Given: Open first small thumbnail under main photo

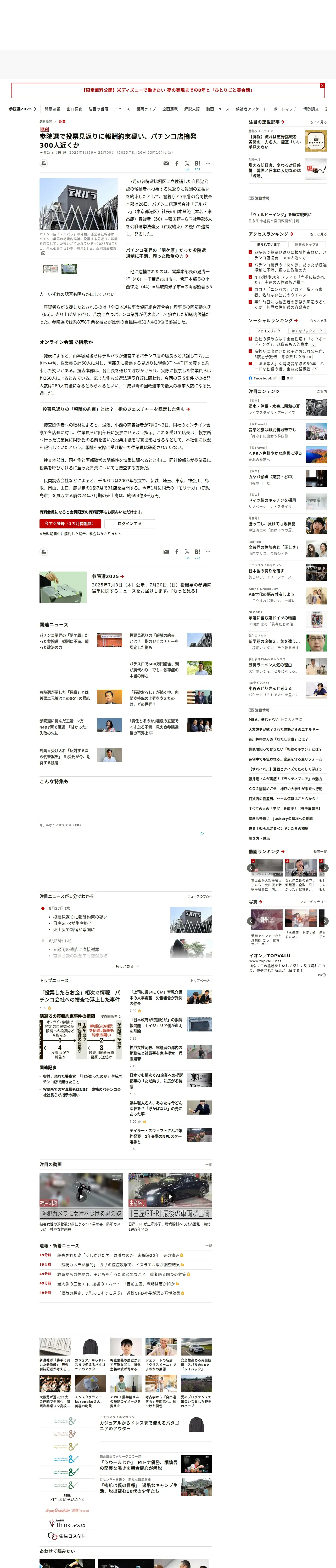Looking at the screenshot, I should coord(51,268).
